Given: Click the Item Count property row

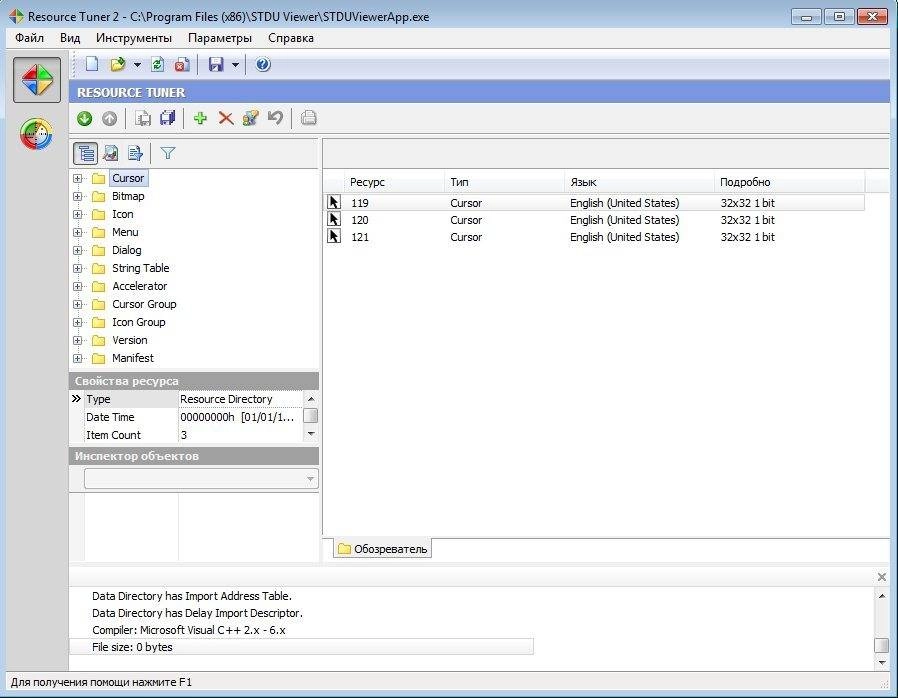Looking at the screenshot, I should (186, 435).
